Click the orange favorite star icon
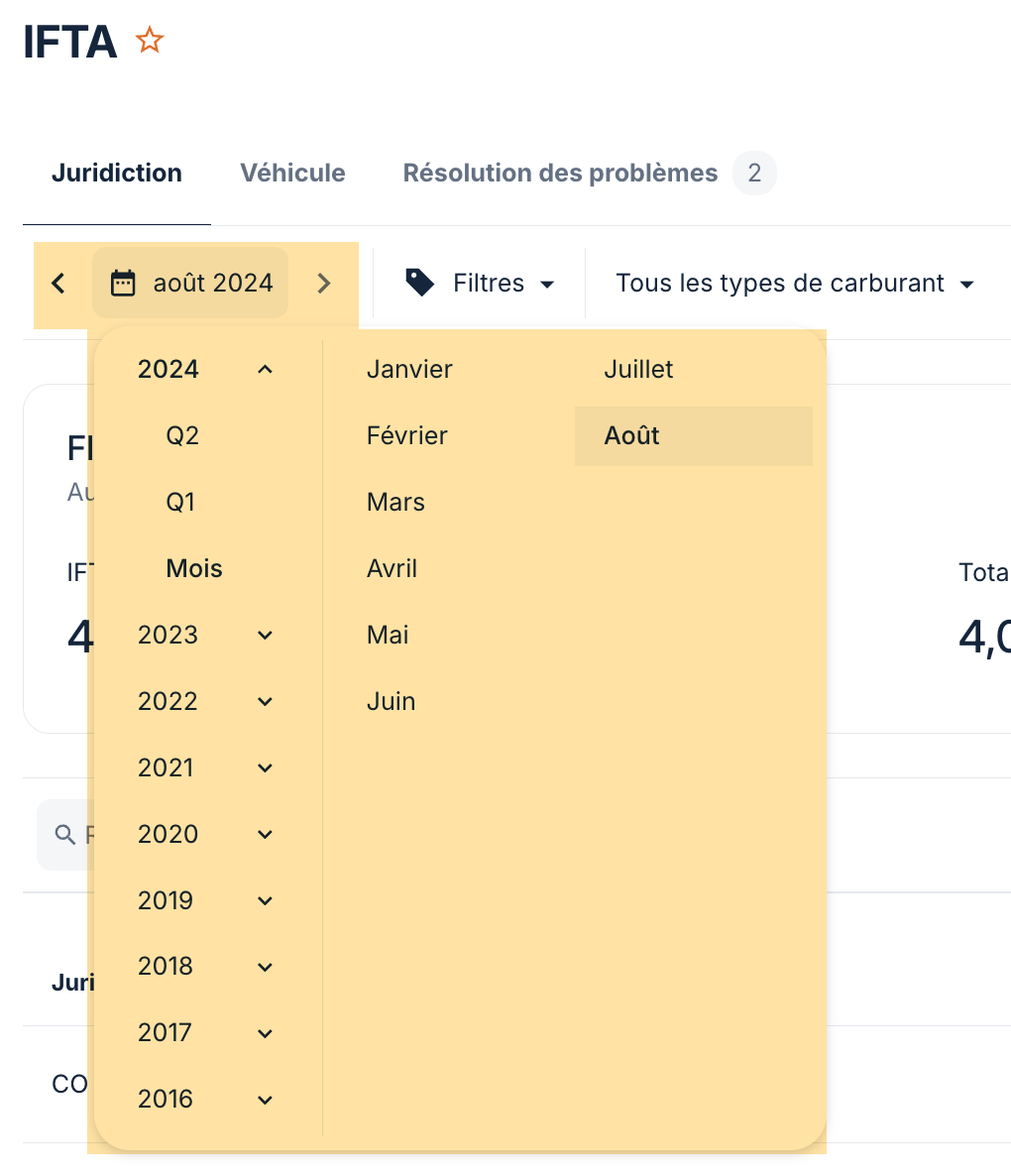The image size is (1011, 1176). tap(150, 41)
